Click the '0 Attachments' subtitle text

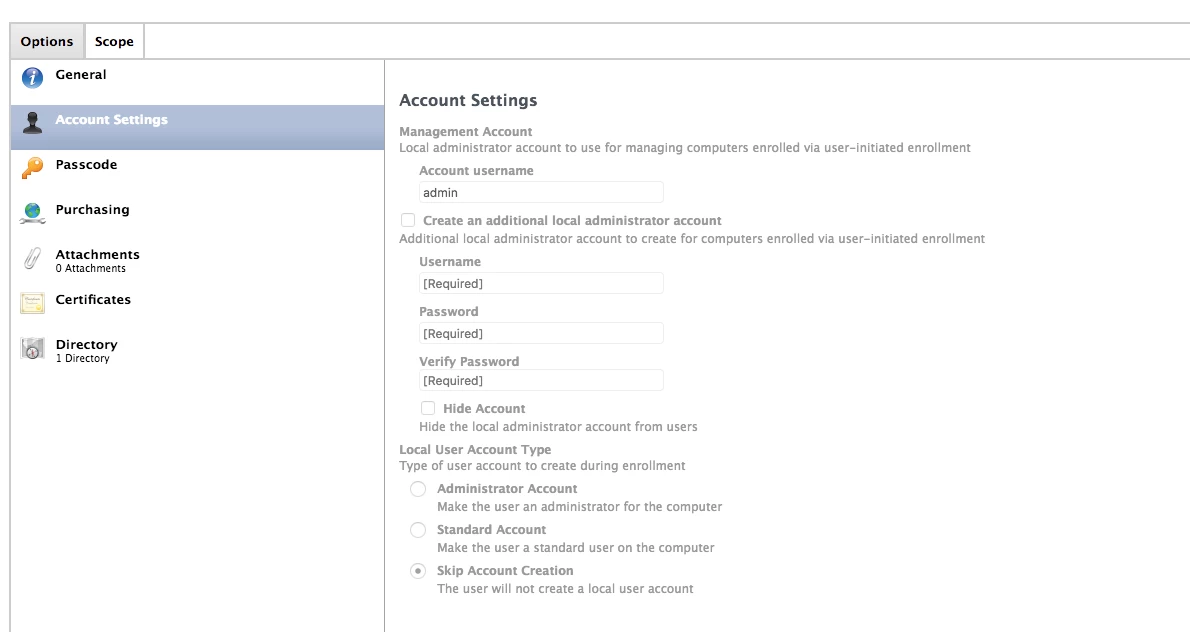90,269
